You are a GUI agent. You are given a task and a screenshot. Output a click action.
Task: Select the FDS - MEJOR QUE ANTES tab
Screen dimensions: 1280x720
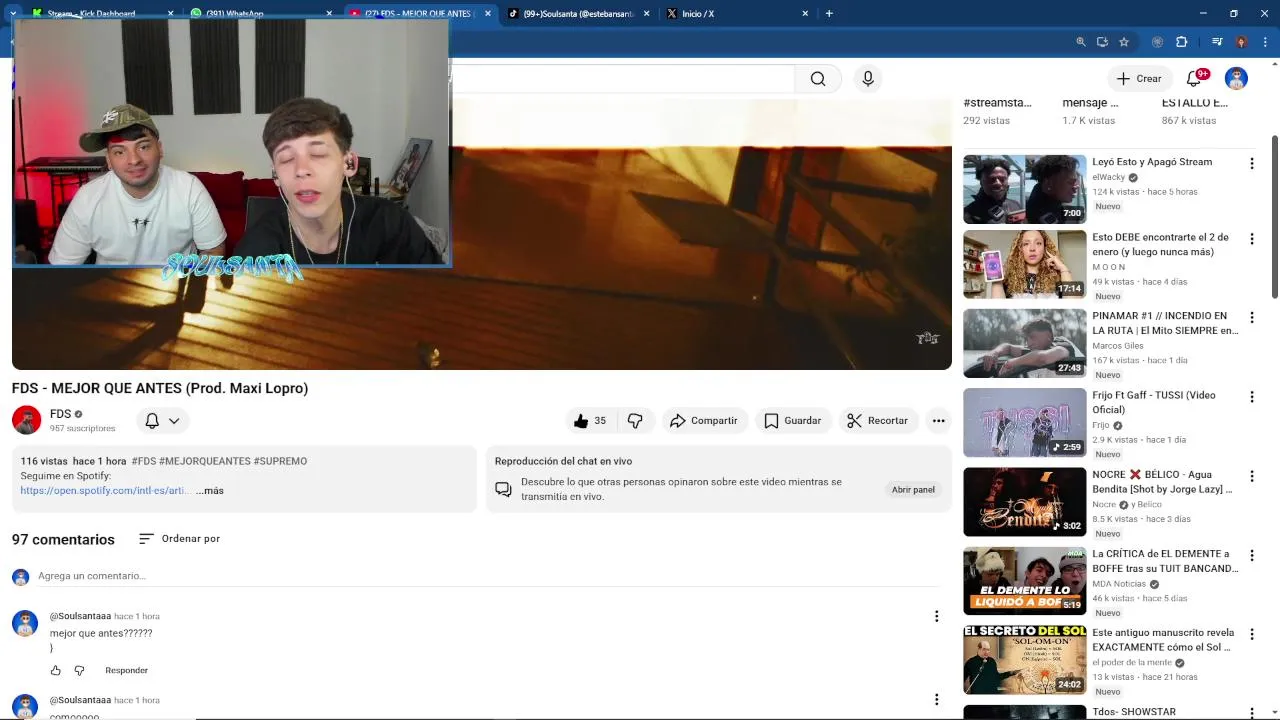tap(418, 14)
